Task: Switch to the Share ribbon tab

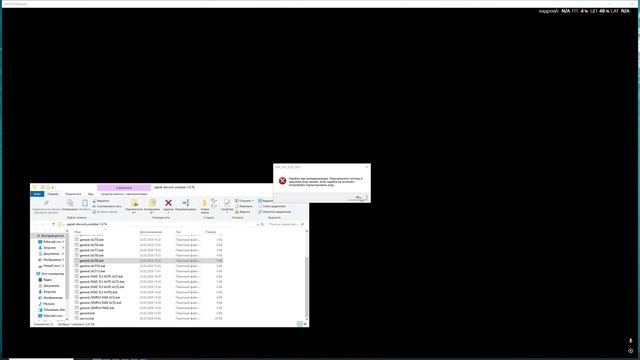Action: tap(73, 194)
